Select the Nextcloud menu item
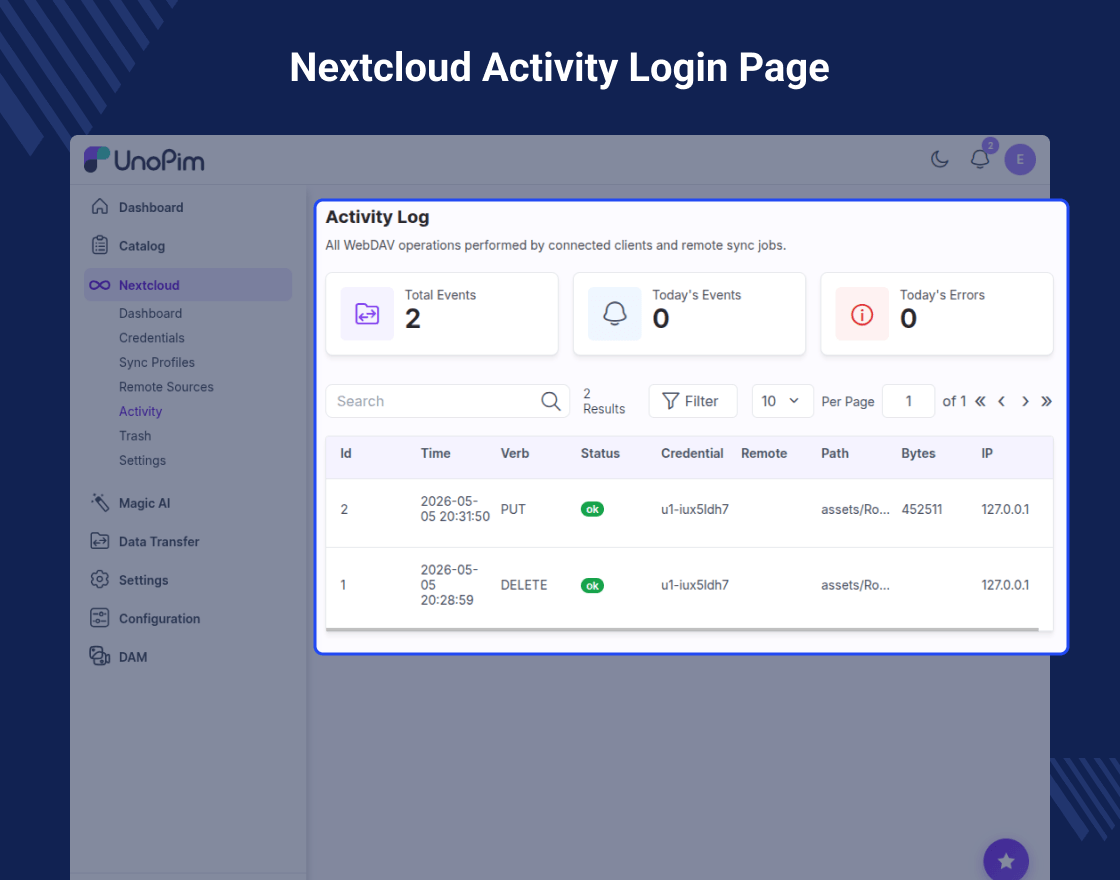 pyautogui.click(x=188, y=285)
